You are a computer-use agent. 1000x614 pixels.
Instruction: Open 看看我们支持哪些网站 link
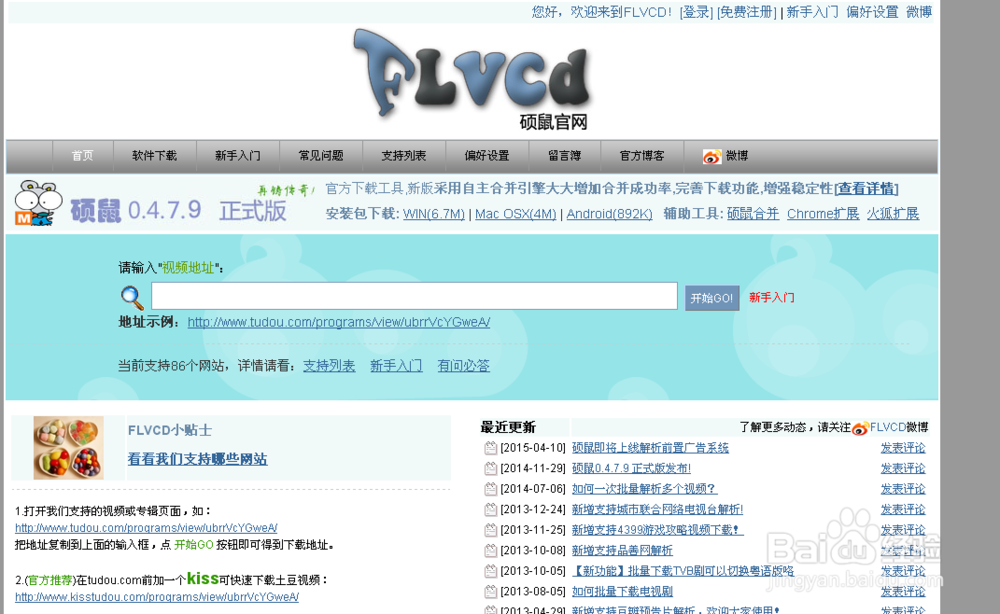(197, 459)
